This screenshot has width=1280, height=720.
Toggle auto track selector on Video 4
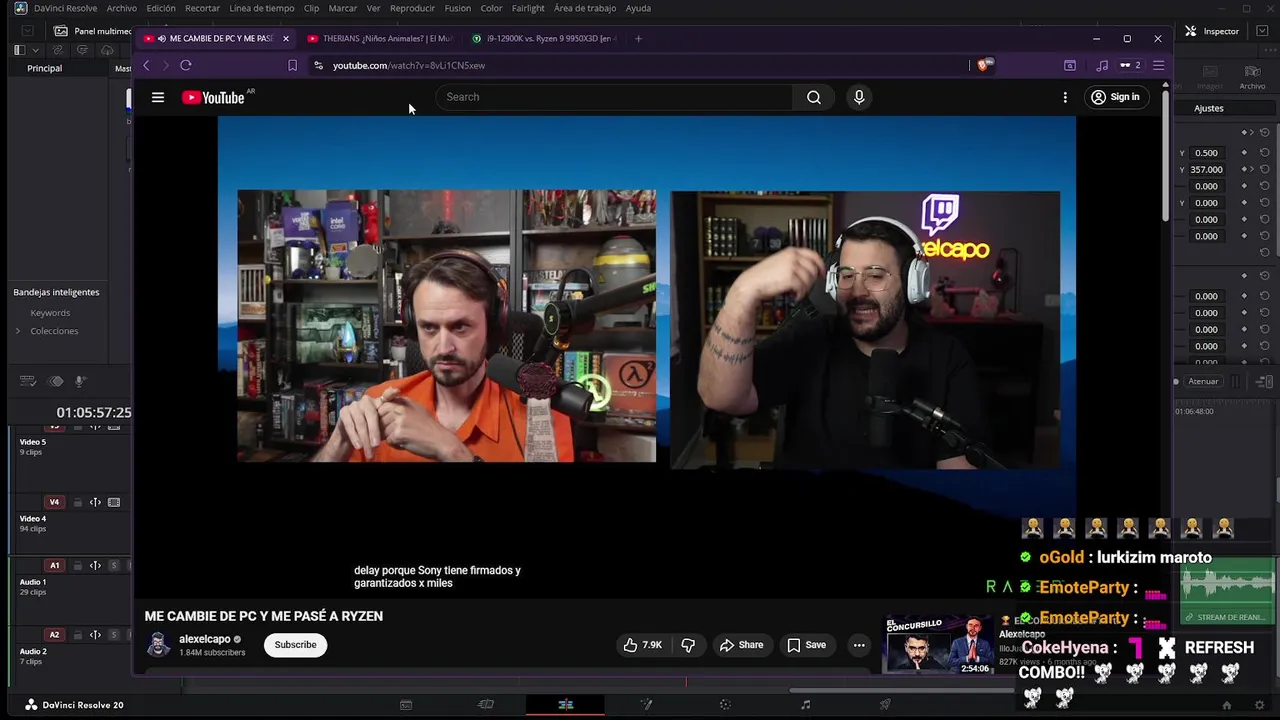95,502
